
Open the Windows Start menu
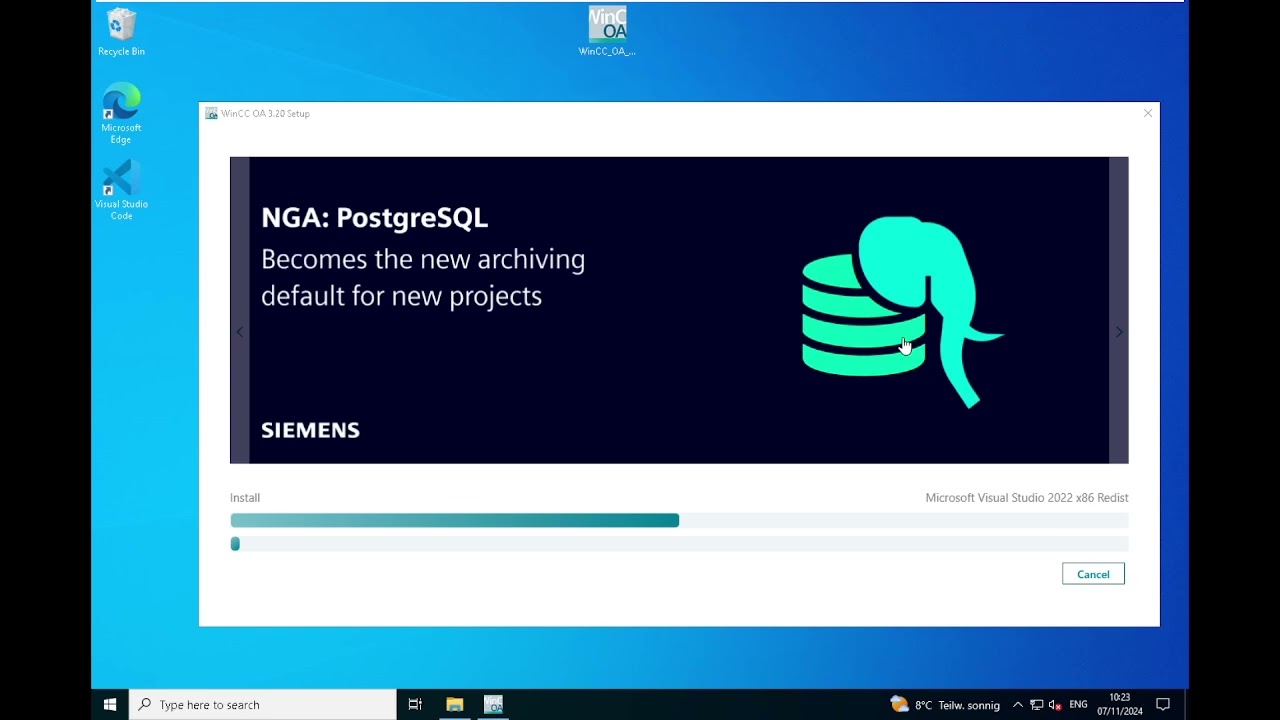[110, 704]
